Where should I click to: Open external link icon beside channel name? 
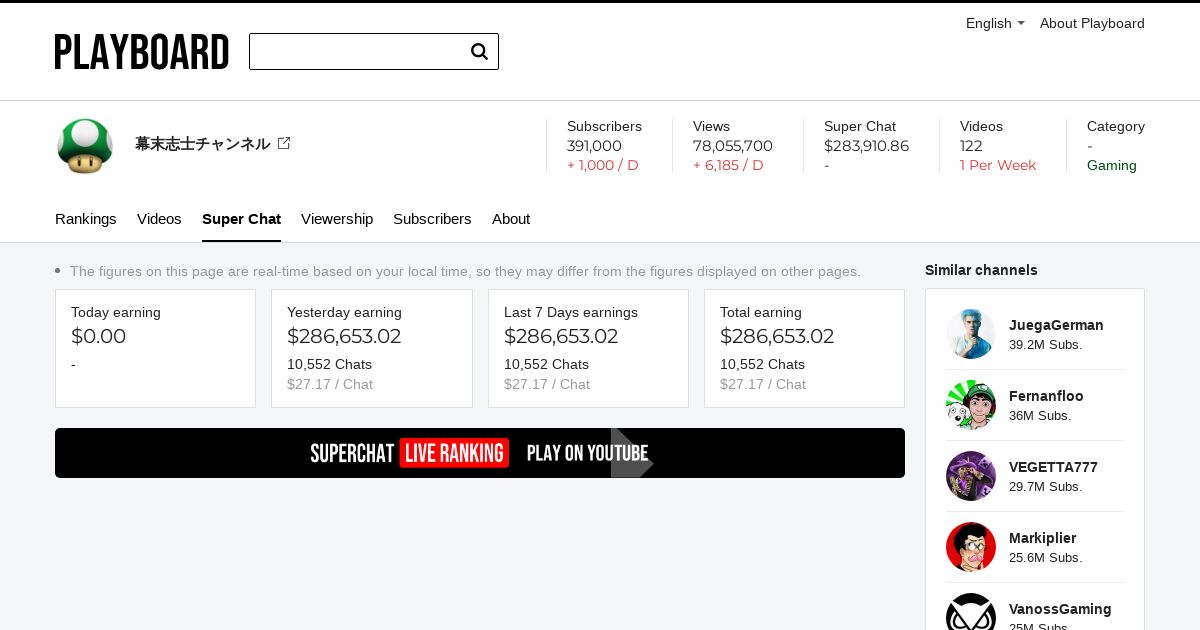[284, 143]
